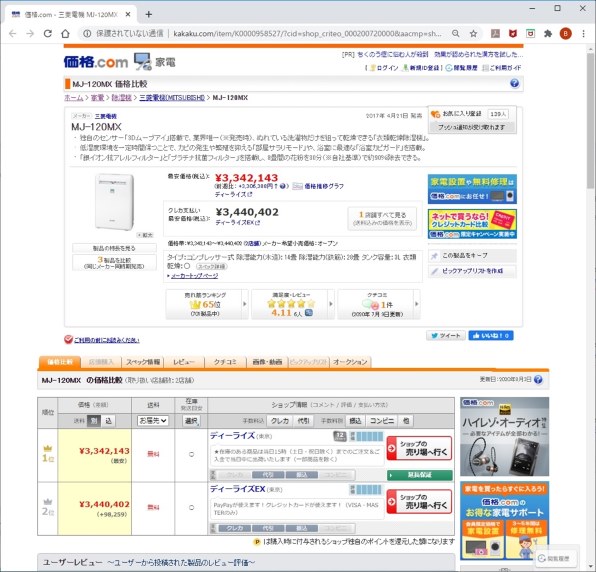The height and width of the screenshot is (572, 596).
Task: Click the 価格.com logo
Action: tap(96, 62)
